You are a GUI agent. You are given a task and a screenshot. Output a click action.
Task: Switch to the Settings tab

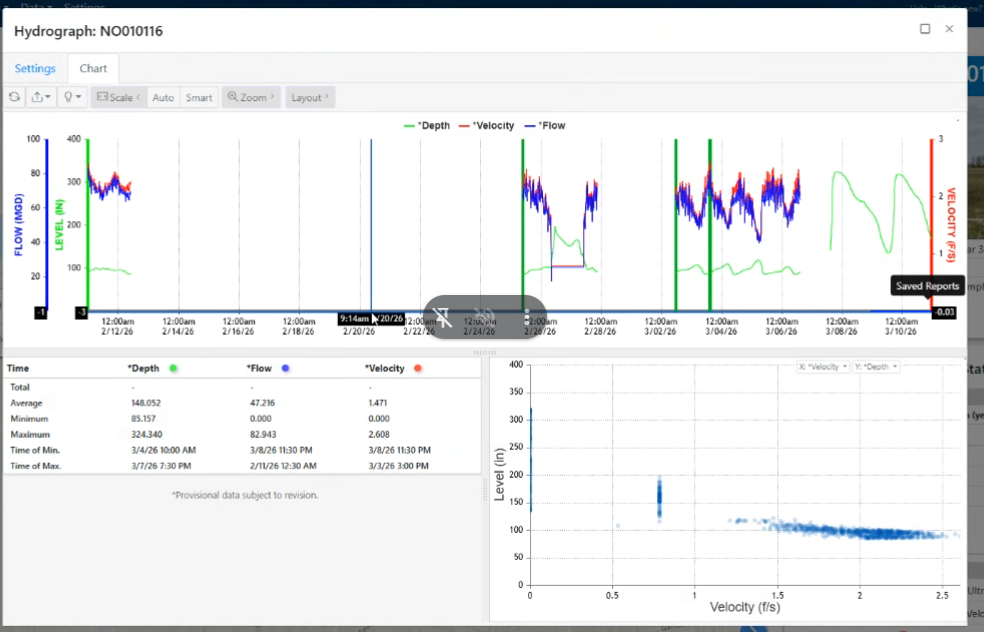[x=35, y=69]
